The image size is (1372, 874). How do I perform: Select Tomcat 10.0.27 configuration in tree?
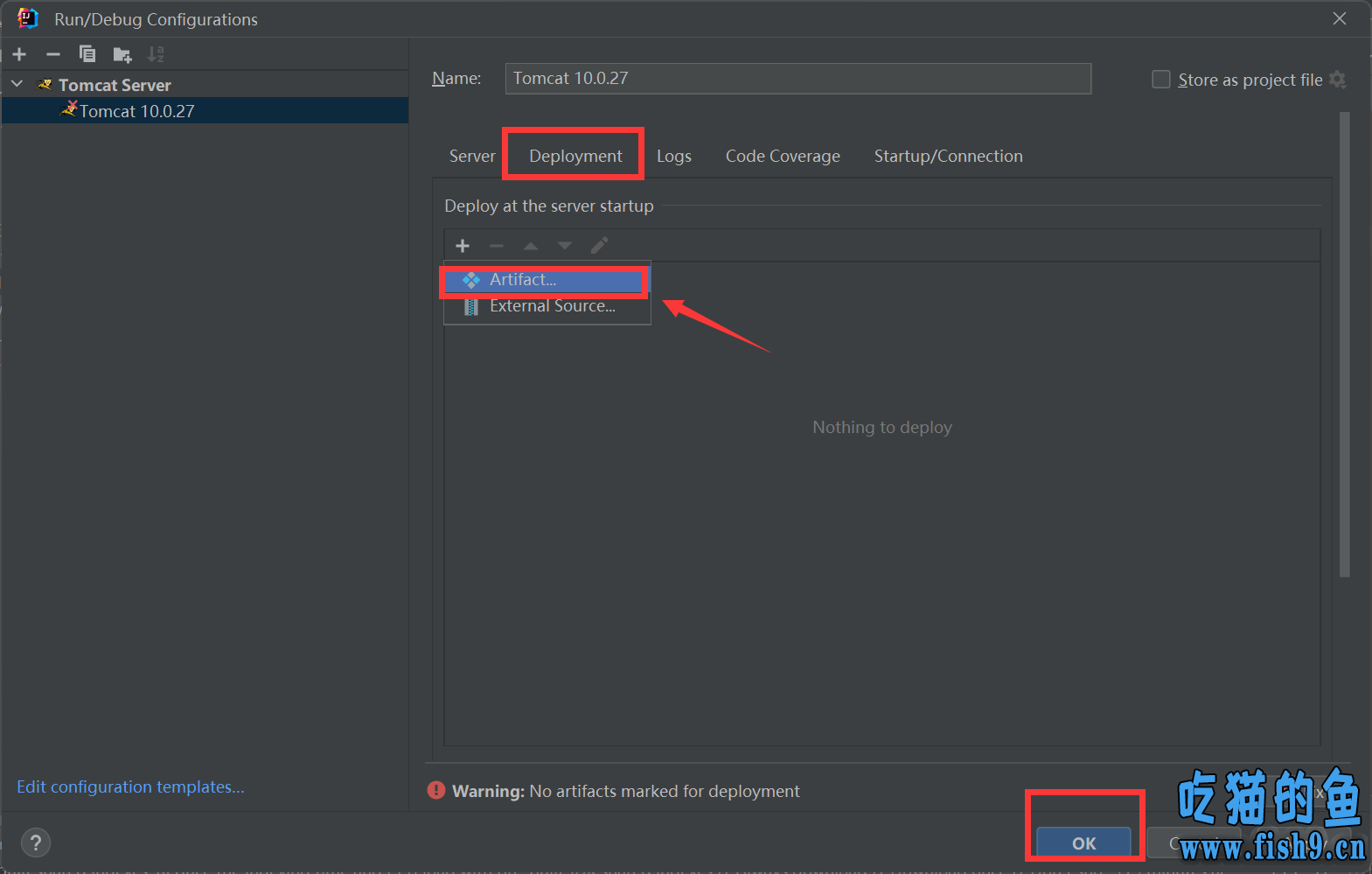(205, 111)
